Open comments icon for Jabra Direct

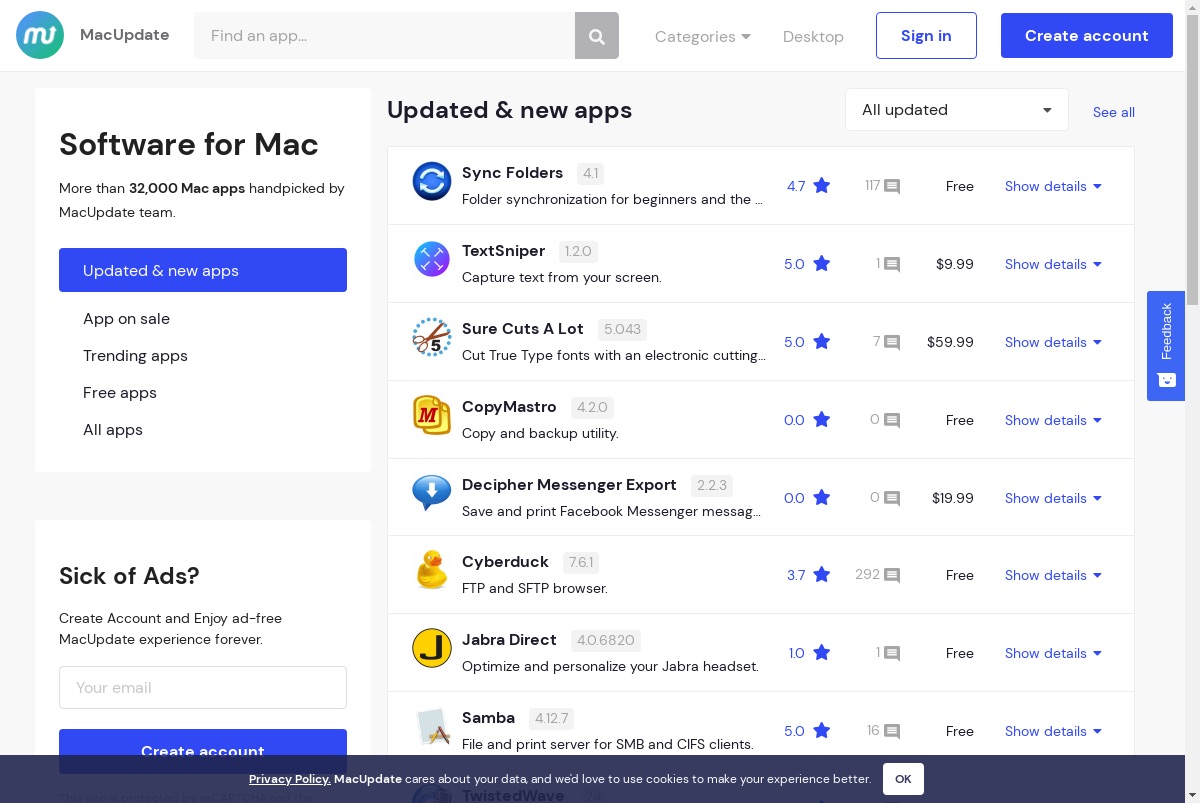point(892,654)
